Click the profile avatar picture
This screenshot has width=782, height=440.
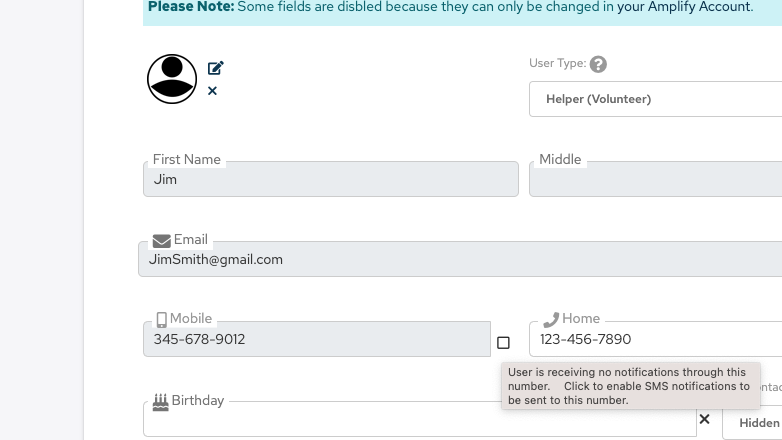pyautogui.click(x=172, y=79)
